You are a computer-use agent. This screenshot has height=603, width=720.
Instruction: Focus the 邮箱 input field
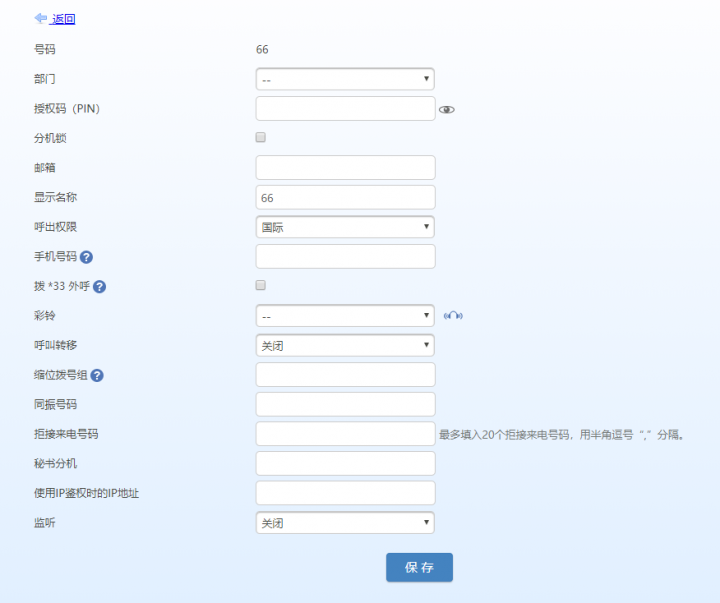click(345, 168)
